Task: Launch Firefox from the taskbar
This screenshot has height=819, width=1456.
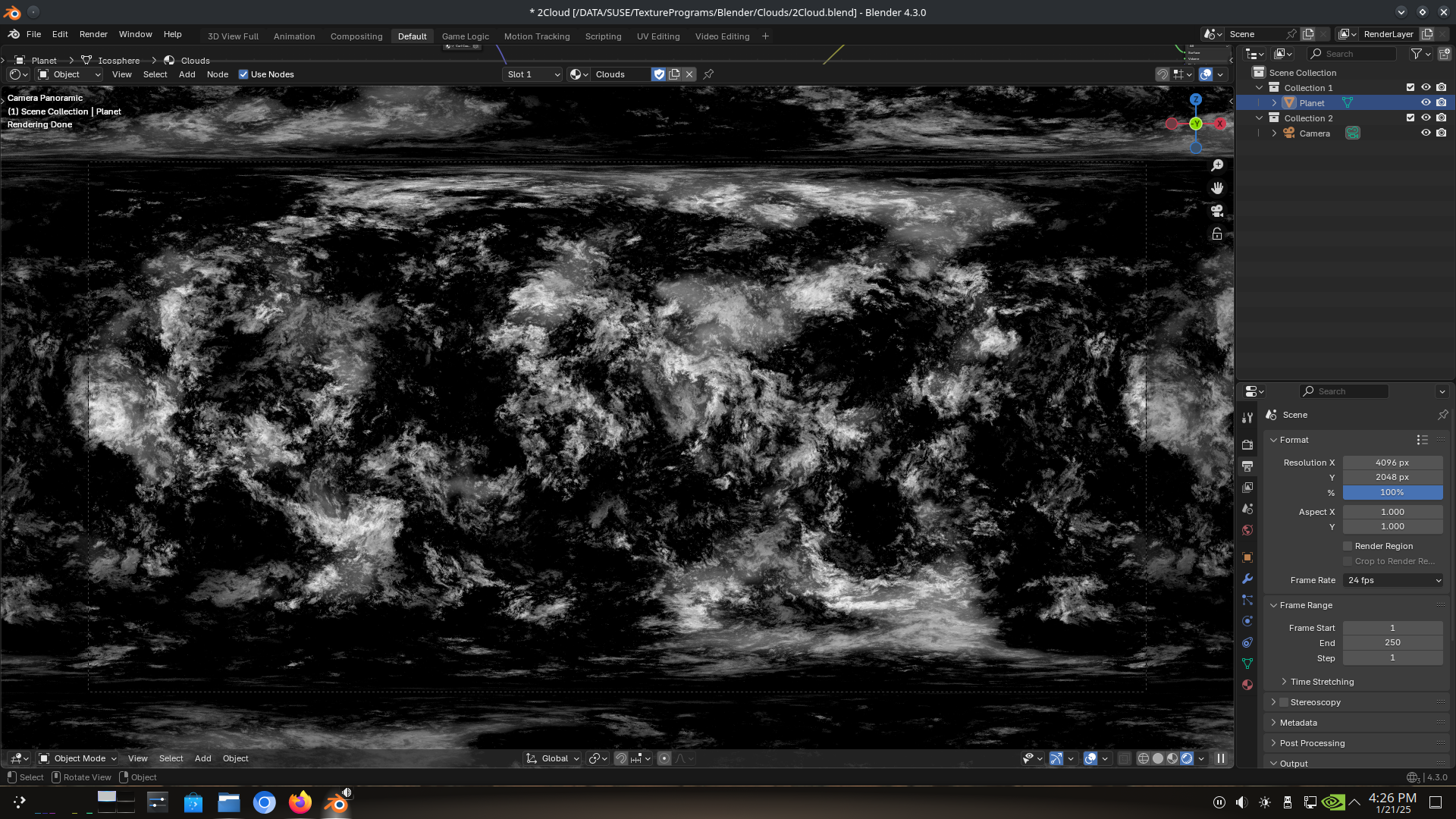Action: (300, 802)
